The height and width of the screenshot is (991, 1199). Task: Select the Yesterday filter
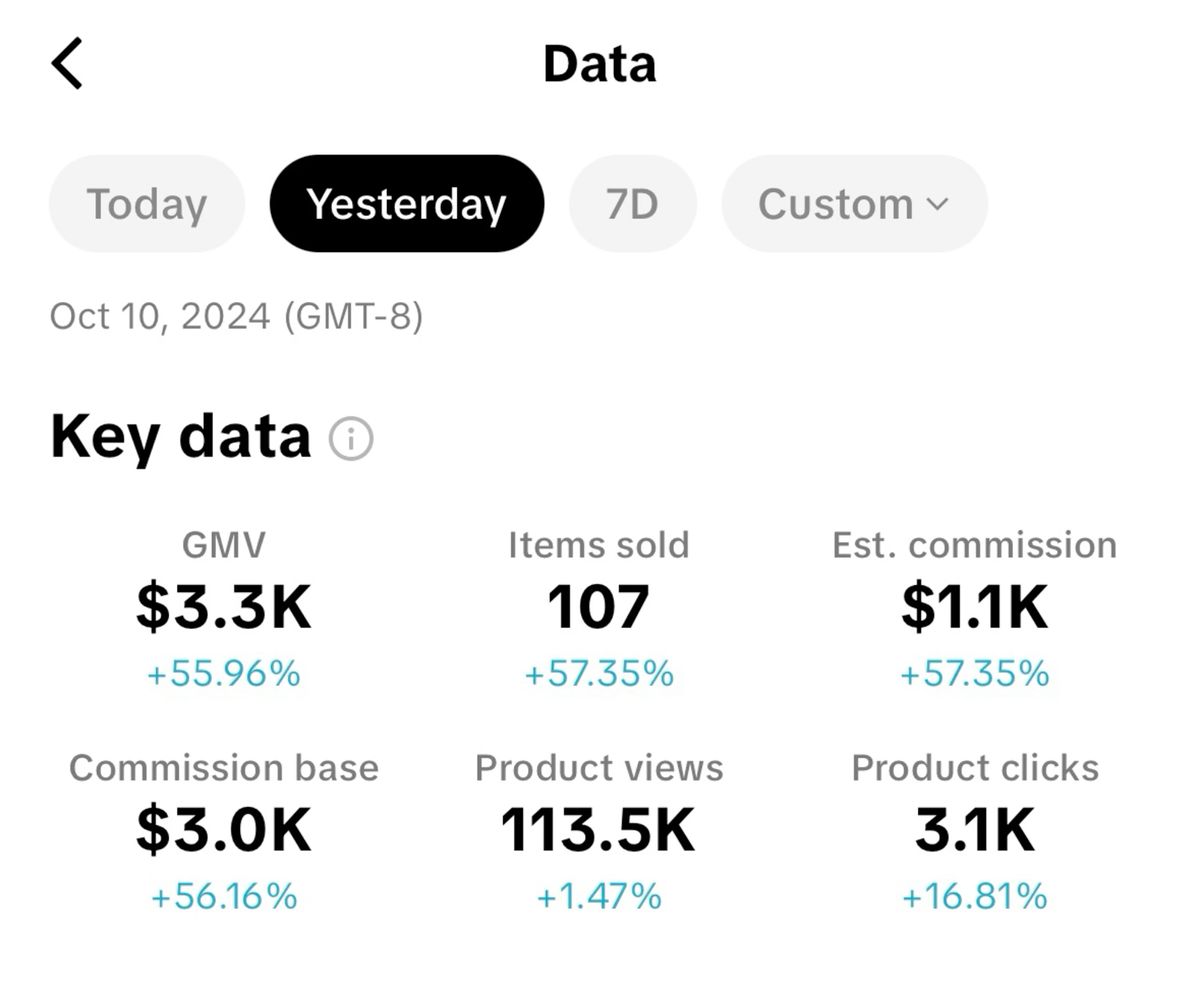(x=406, y=204)
